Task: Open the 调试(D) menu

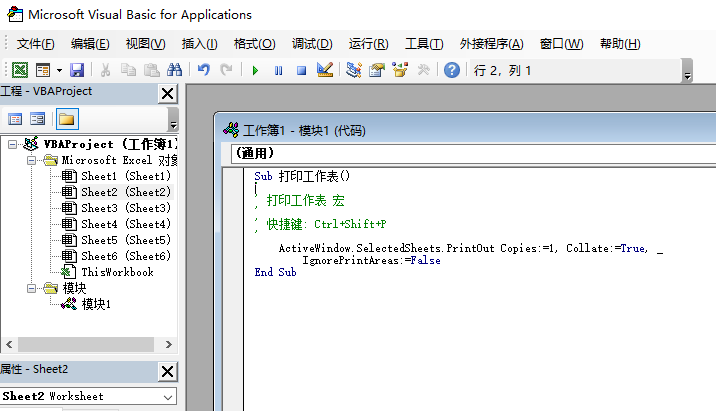Action: tap(312, 44)
